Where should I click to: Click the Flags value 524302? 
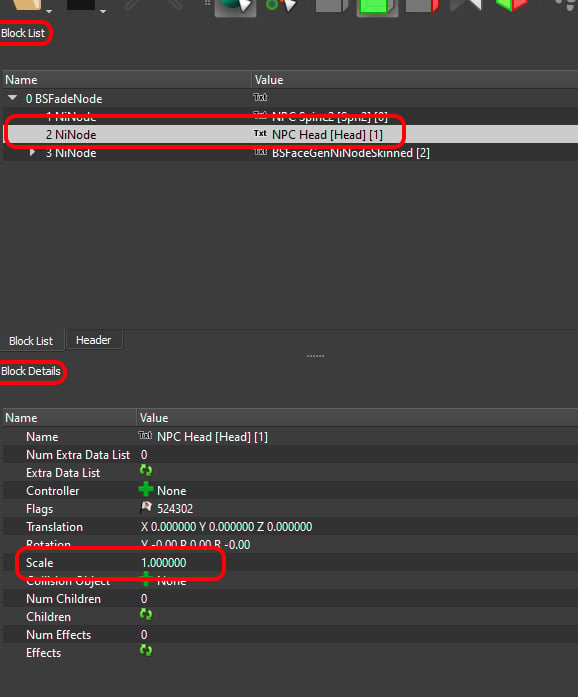(x=175, y=509)
